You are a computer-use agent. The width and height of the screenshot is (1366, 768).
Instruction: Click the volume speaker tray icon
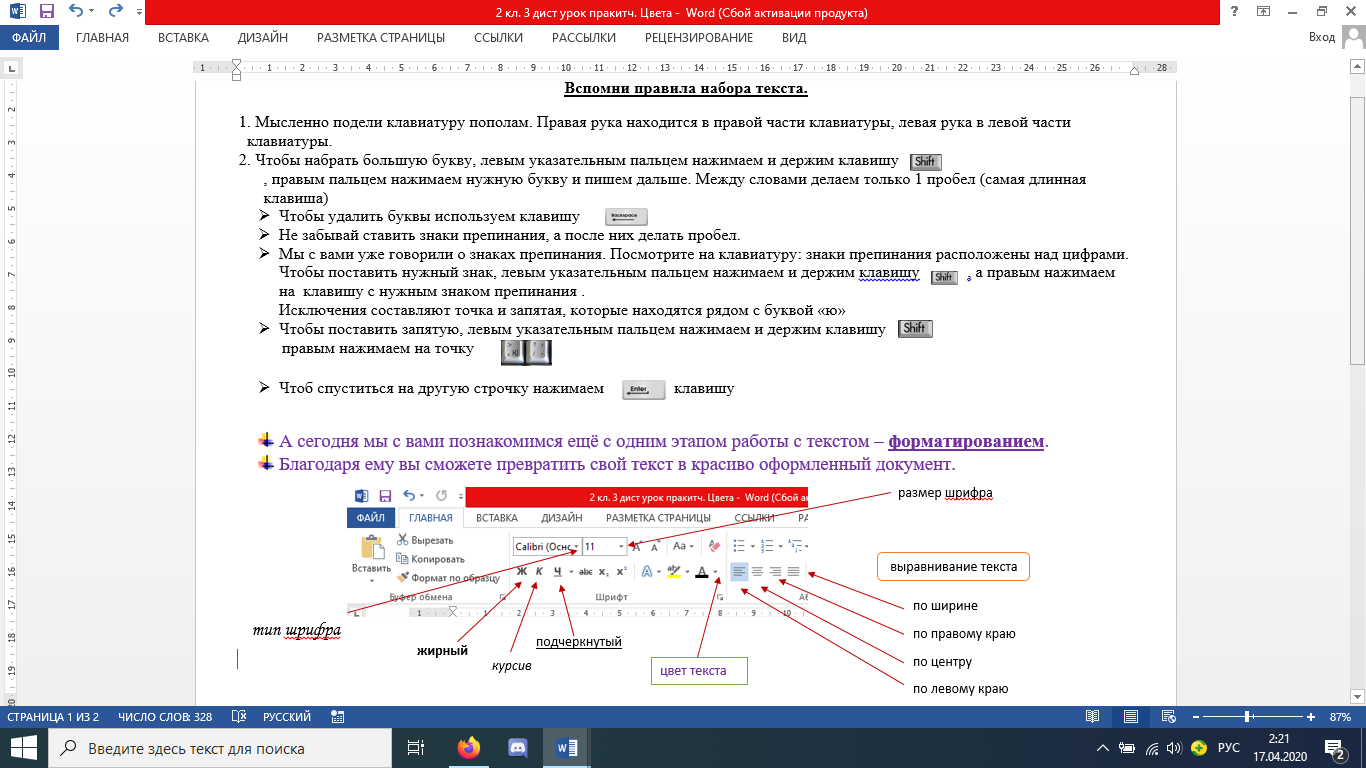[x=1175, y=748]
